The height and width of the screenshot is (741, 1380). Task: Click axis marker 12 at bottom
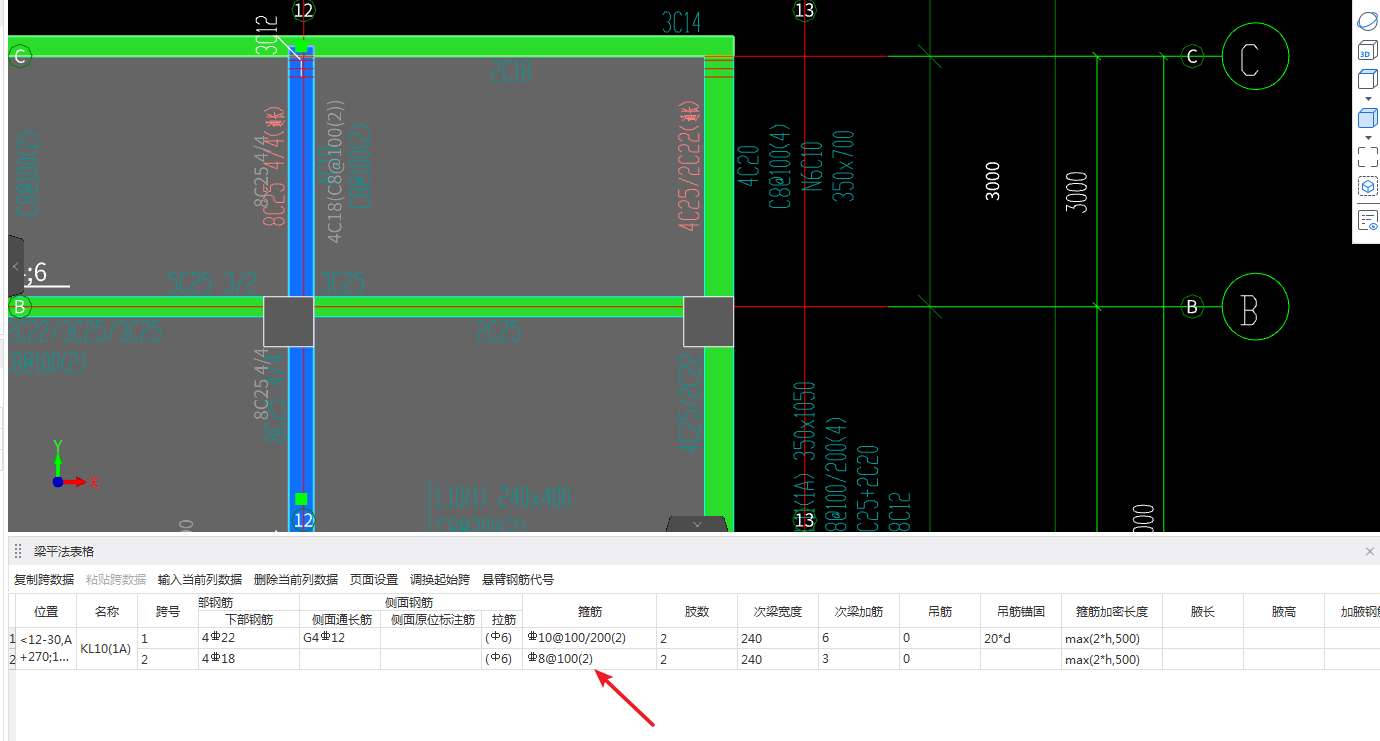302,520
